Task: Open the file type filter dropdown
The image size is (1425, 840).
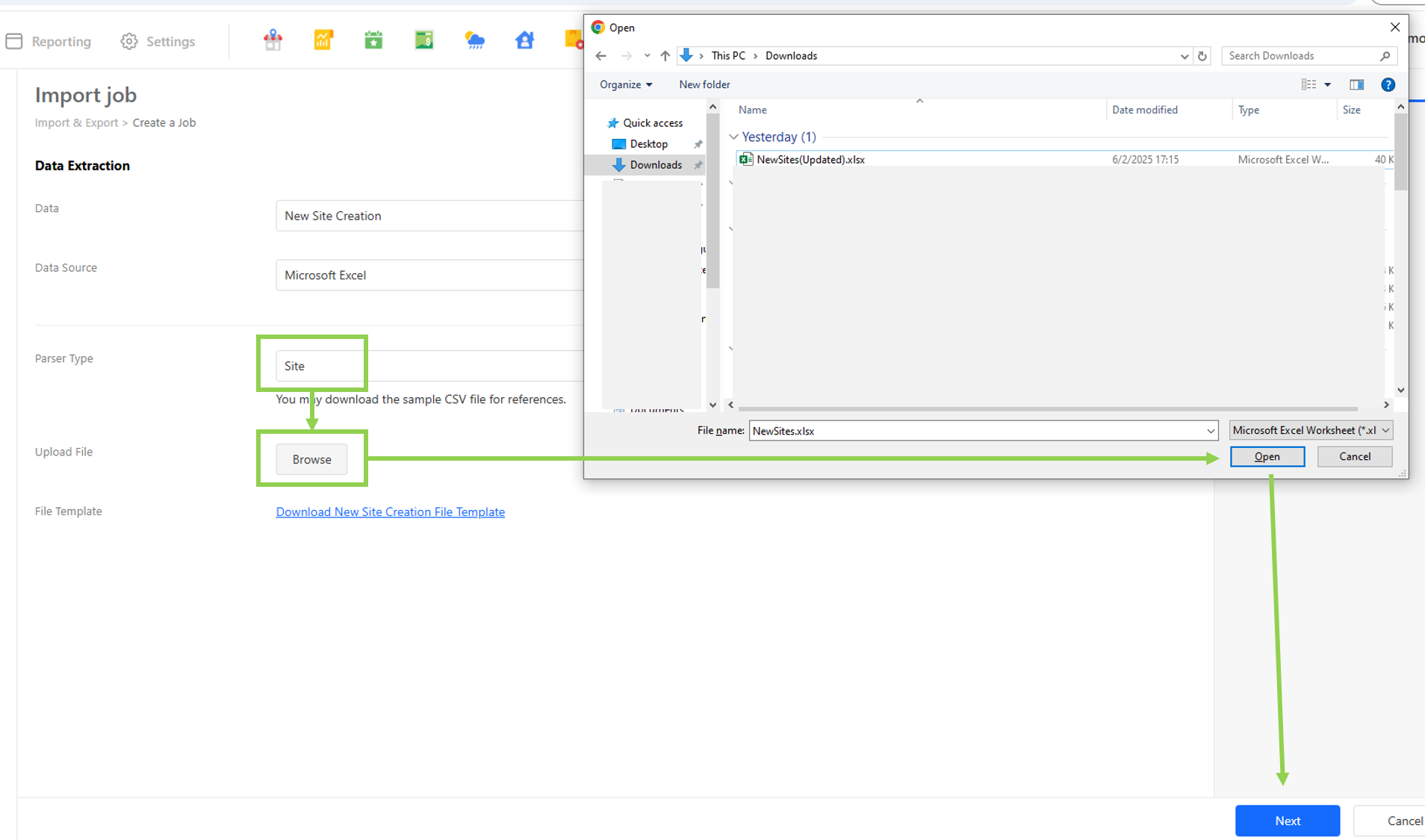Action: click(1311, 430)
